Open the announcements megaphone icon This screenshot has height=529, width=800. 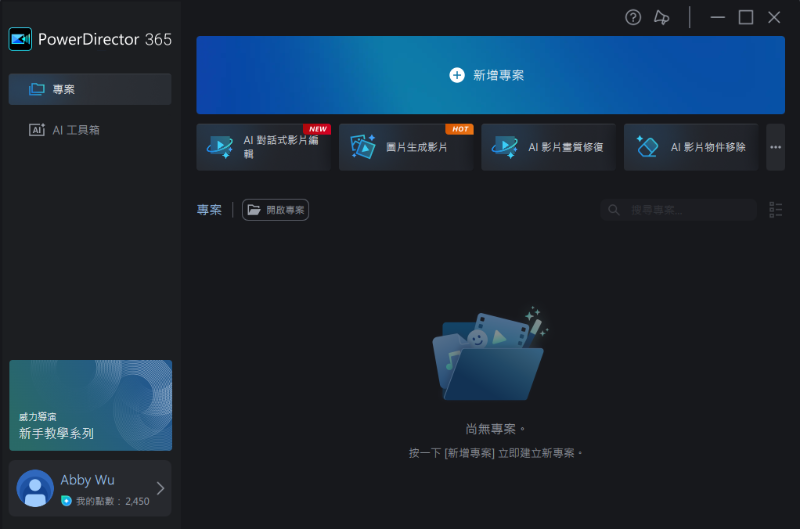click(x=661, y=18)
